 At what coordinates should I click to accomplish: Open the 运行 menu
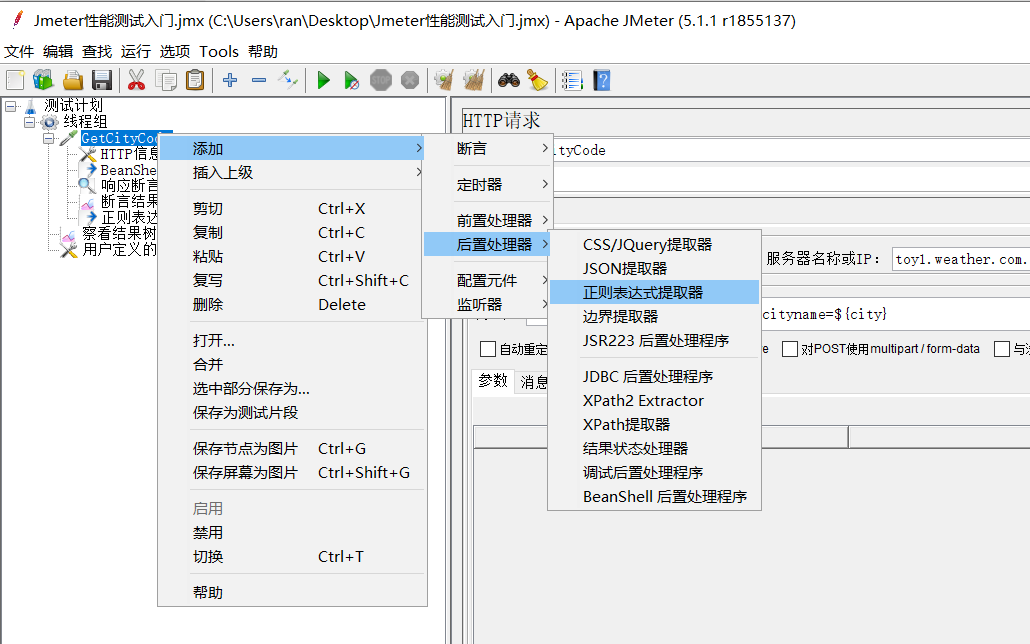(135, 51)
